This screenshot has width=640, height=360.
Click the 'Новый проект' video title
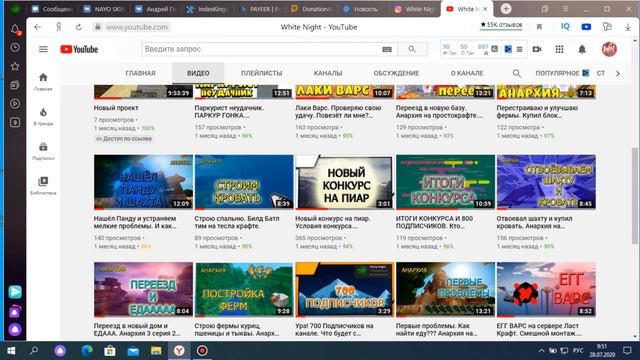pos(116,108)
